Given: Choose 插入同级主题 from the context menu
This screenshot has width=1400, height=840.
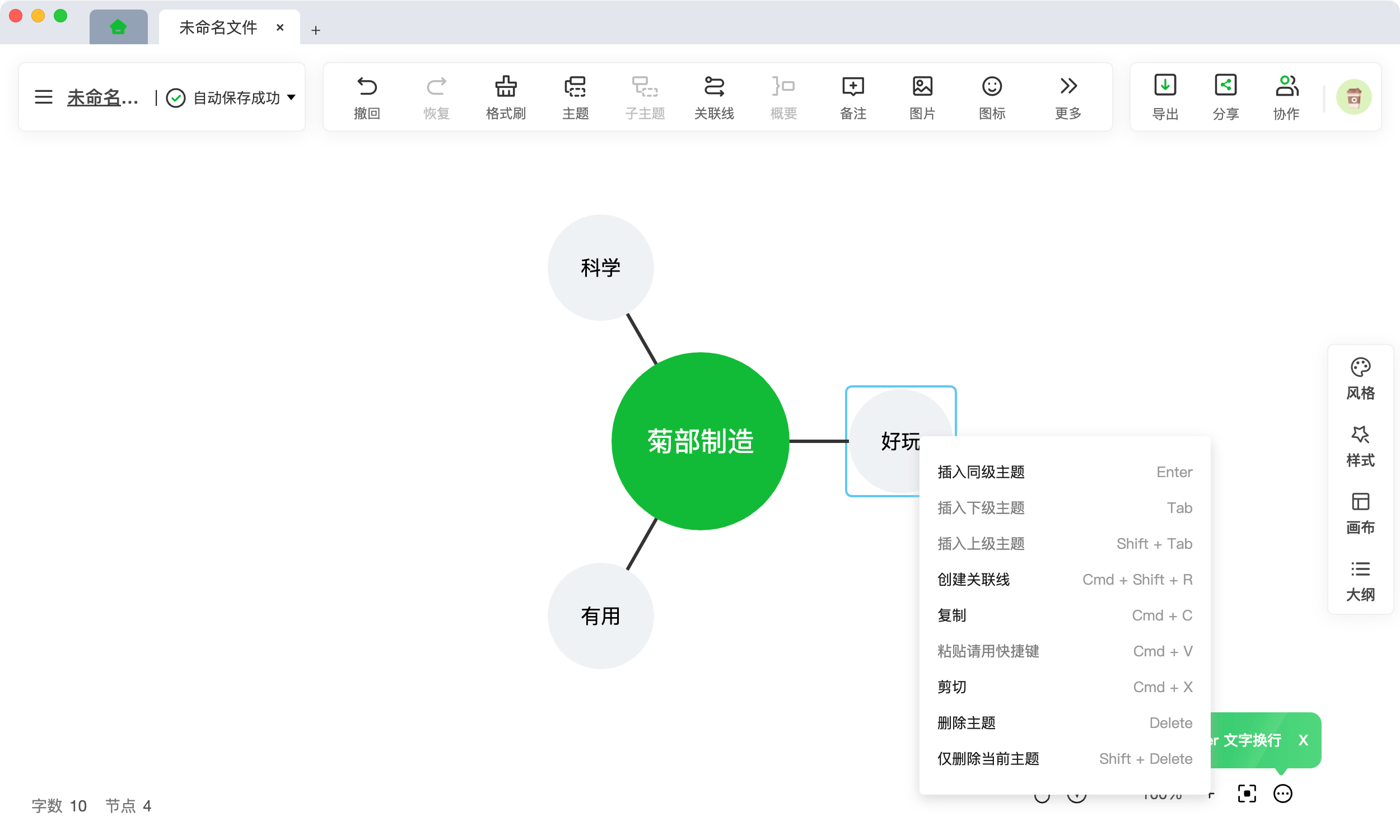Looking at the screenshot, I should coord(981,472).
